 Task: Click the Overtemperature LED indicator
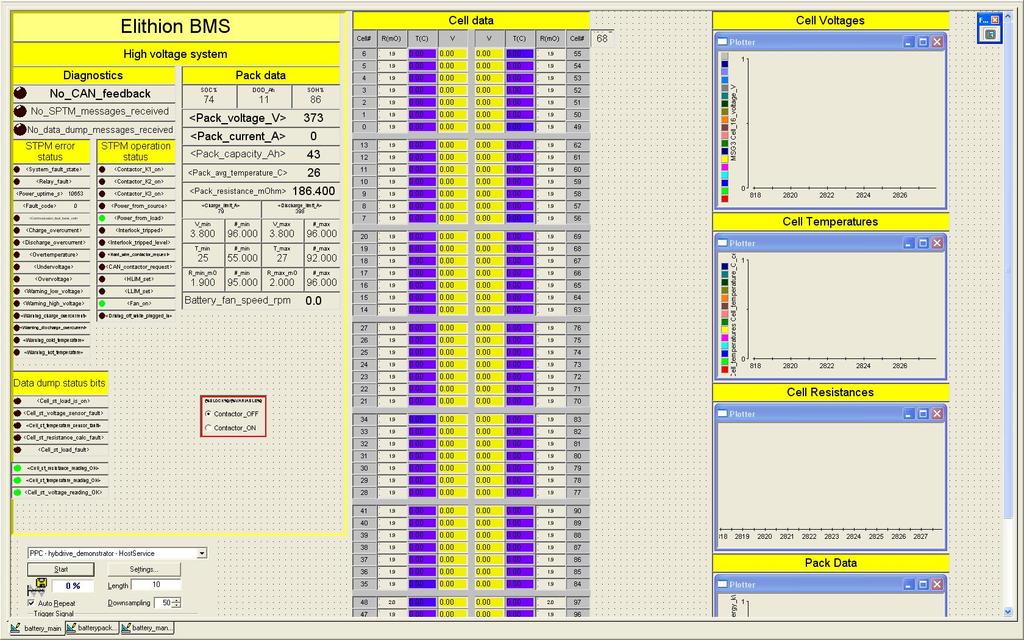pyautogui.click(x=16, y=255)
